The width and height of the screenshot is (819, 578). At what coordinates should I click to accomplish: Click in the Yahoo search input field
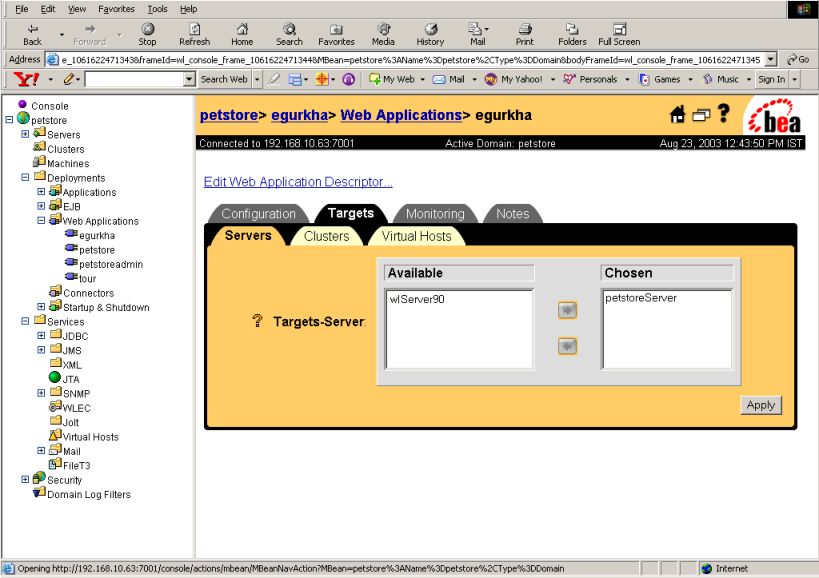click(134, 79)
